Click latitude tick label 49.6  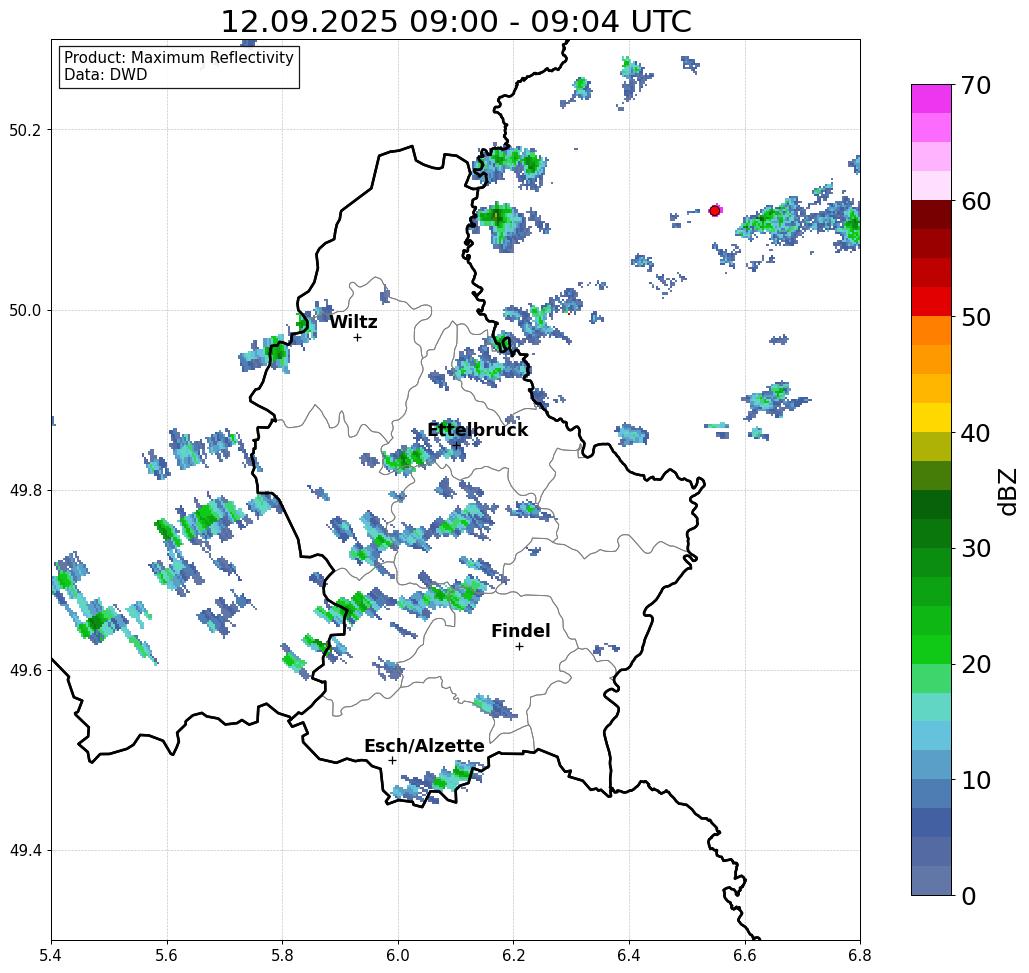coord(25,671)
